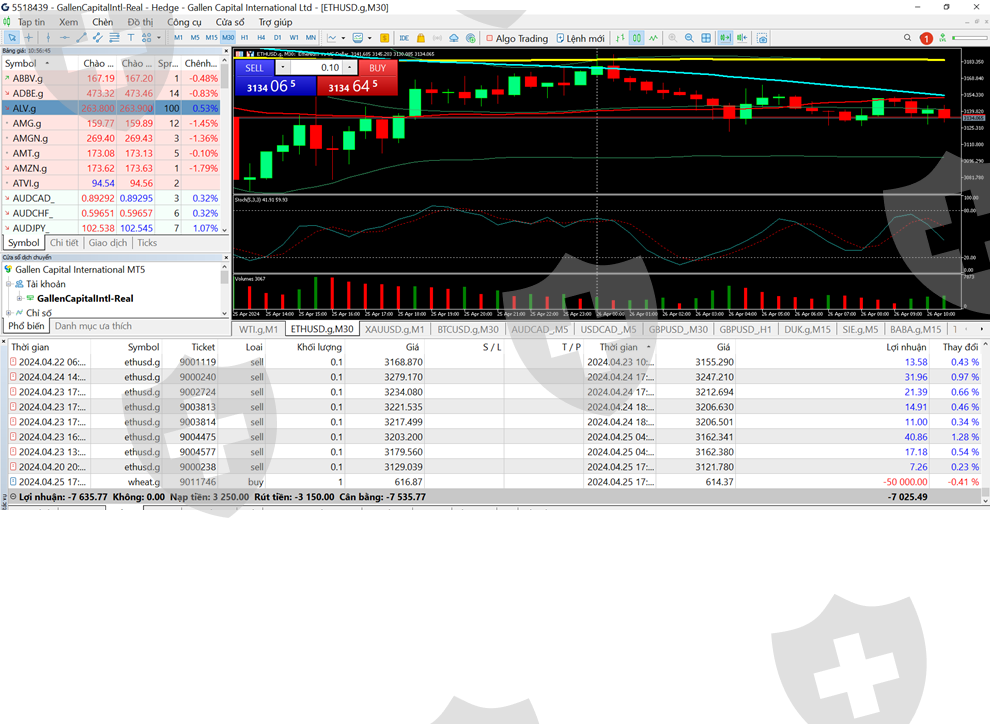This screenshot has width=990, height=724.
Task: Switch to the XAUUSD.g,M1 chart tab
Action: click(395, 329)
